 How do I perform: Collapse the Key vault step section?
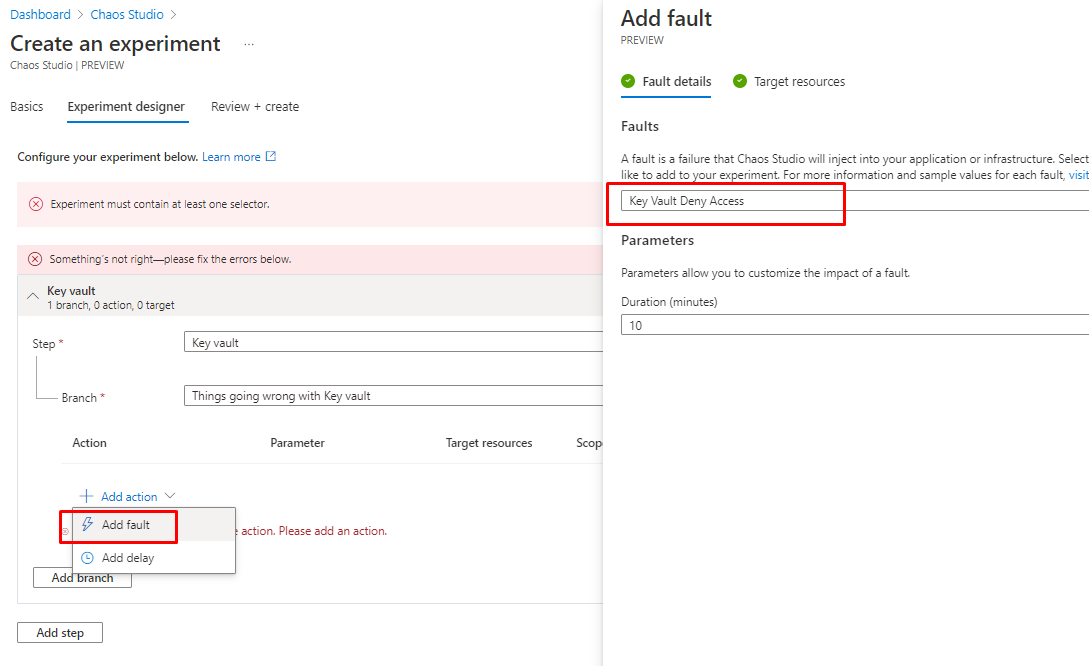click(x=33, y=296)
